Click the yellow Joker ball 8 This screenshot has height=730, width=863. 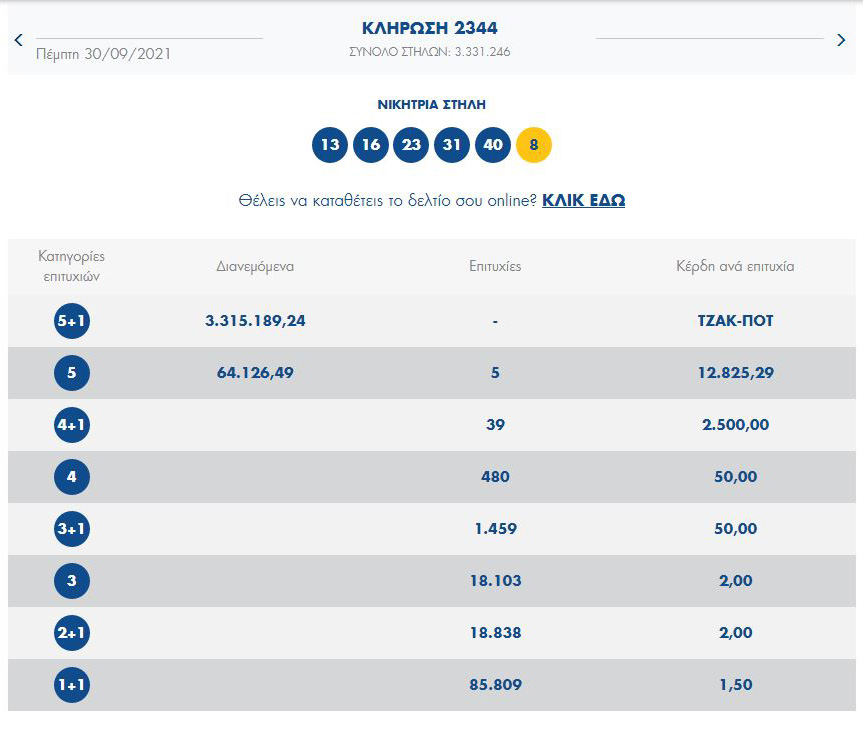pyautogui.click(x=534, y=145)
